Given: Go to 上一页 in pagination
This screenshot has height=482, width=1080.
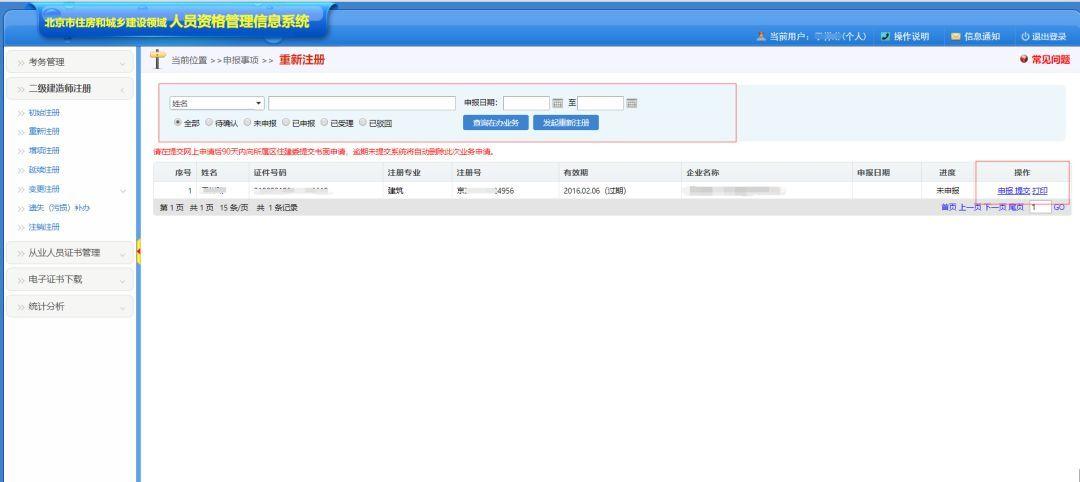Looking at the screenshot, I should coord(970,207).
